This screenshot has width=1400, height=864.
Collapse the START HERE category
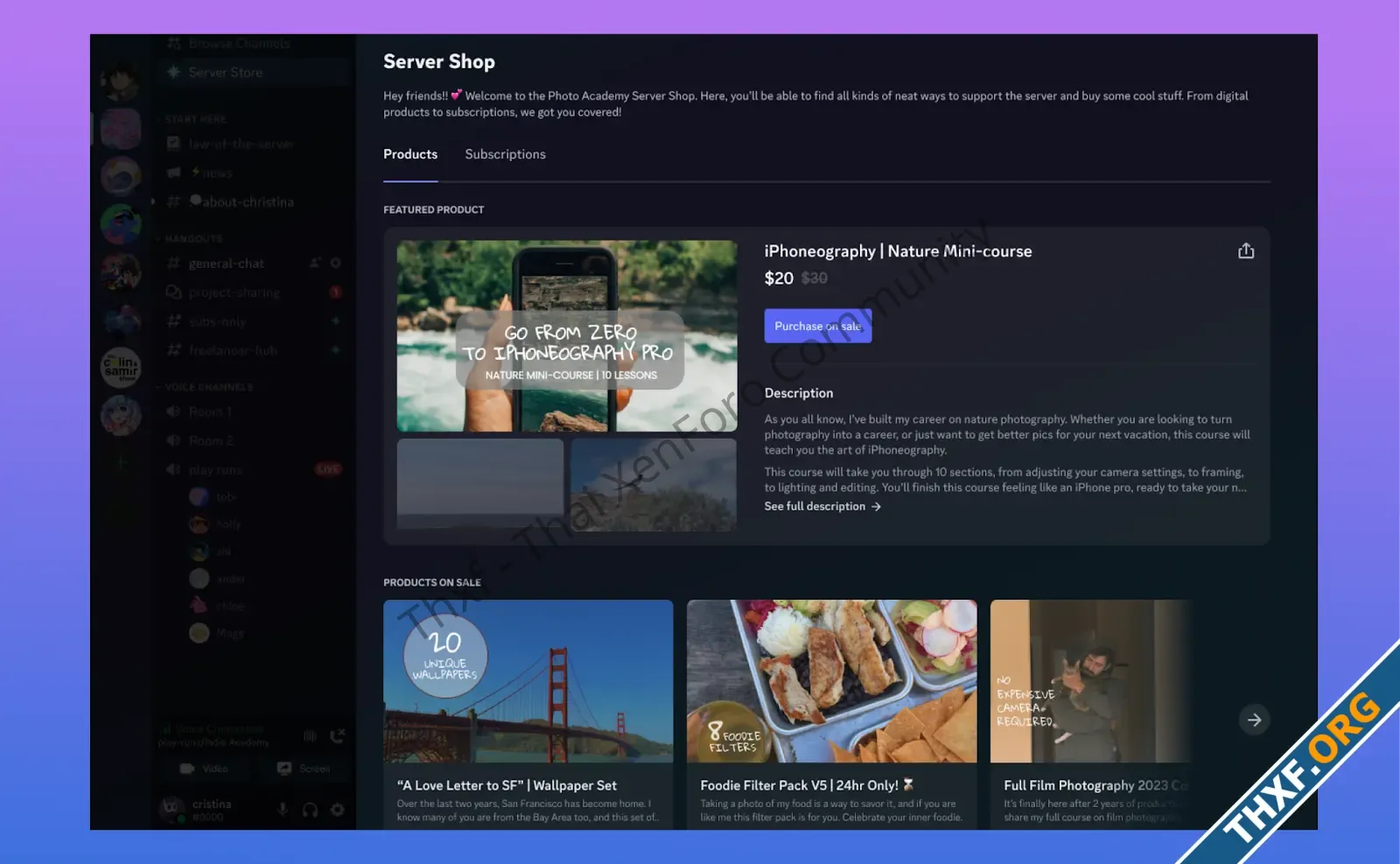point(195,119)
